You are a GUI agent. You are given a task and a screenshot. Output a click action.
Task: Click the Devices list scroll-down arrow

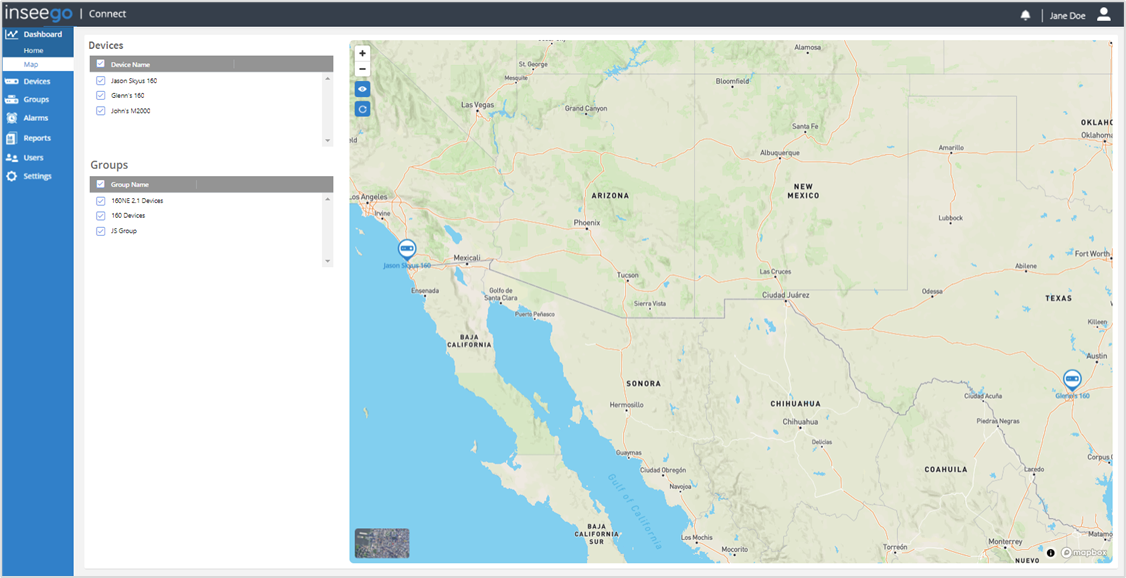[x=328, y=141]
